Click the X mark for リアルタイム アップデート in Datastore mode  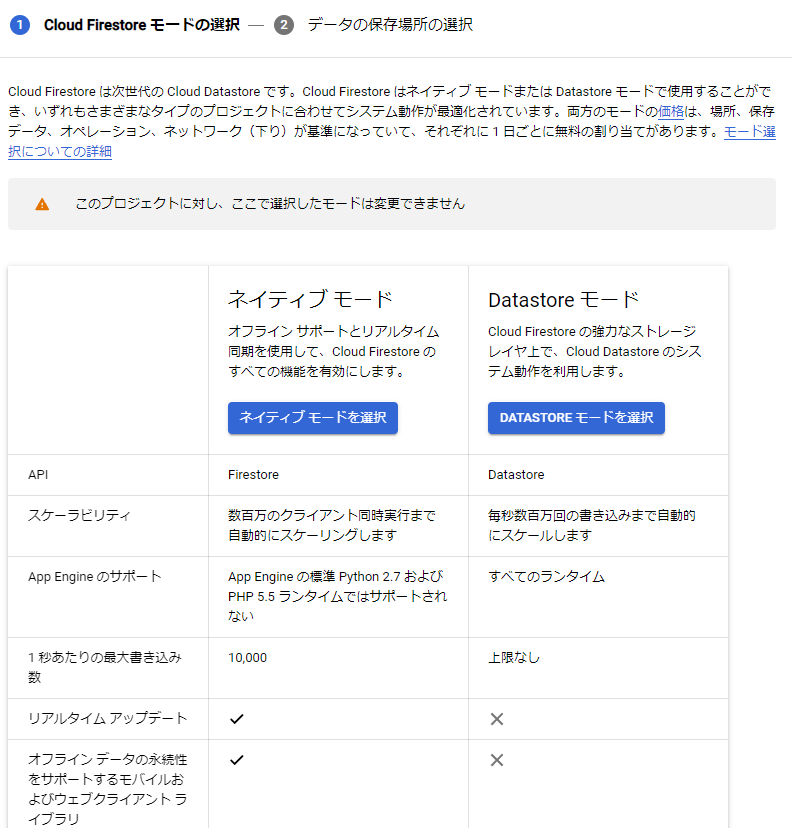point(496,717)
